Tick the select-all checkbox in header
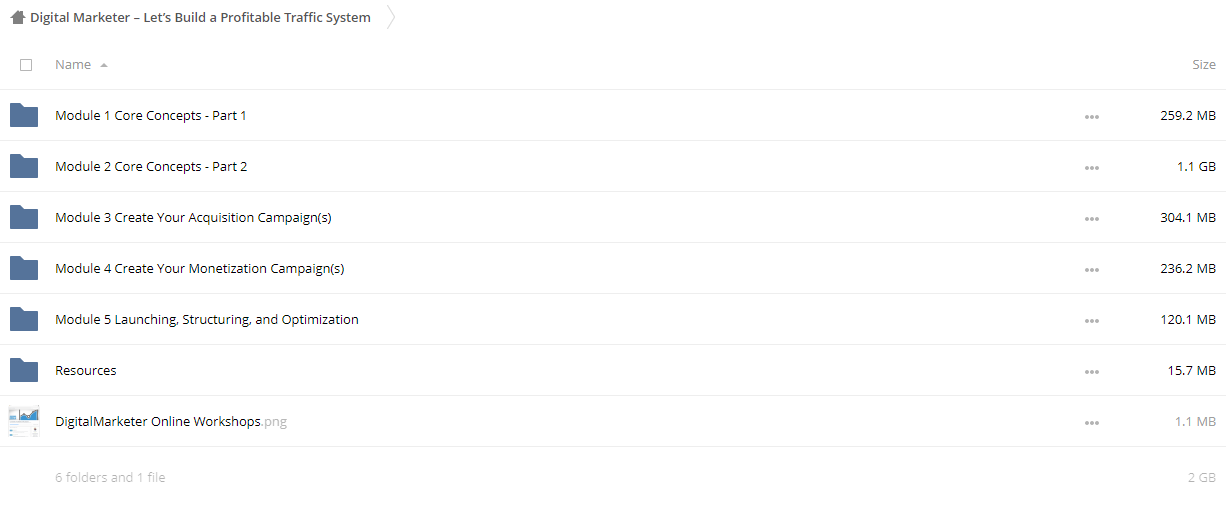The image size is (1226, 517). [26, 65]
